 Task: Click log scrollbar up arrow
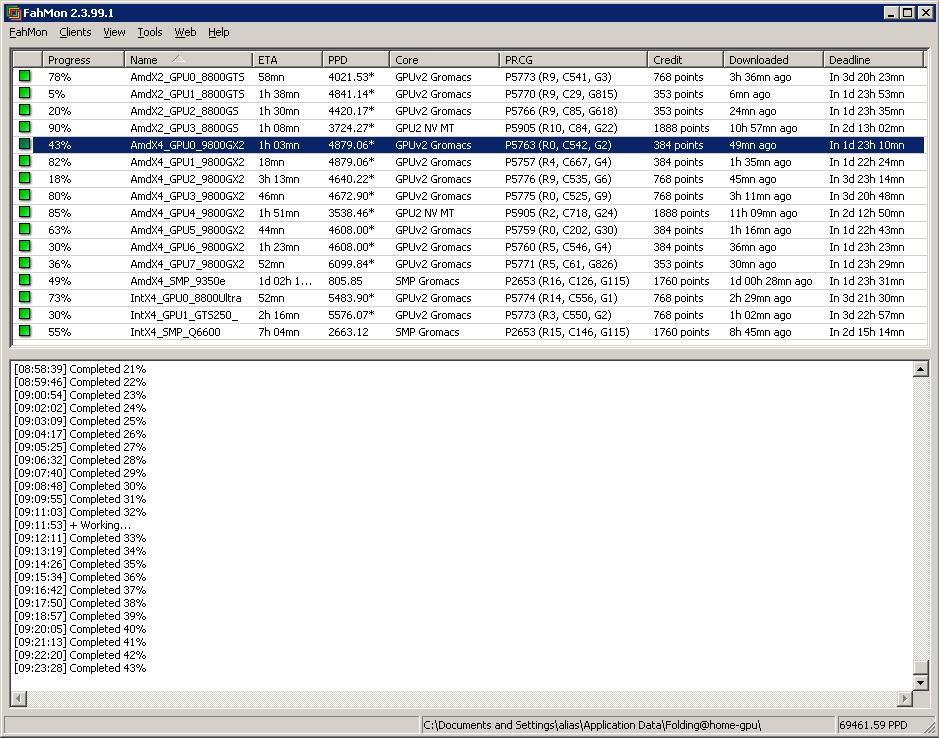pos(920,369)
